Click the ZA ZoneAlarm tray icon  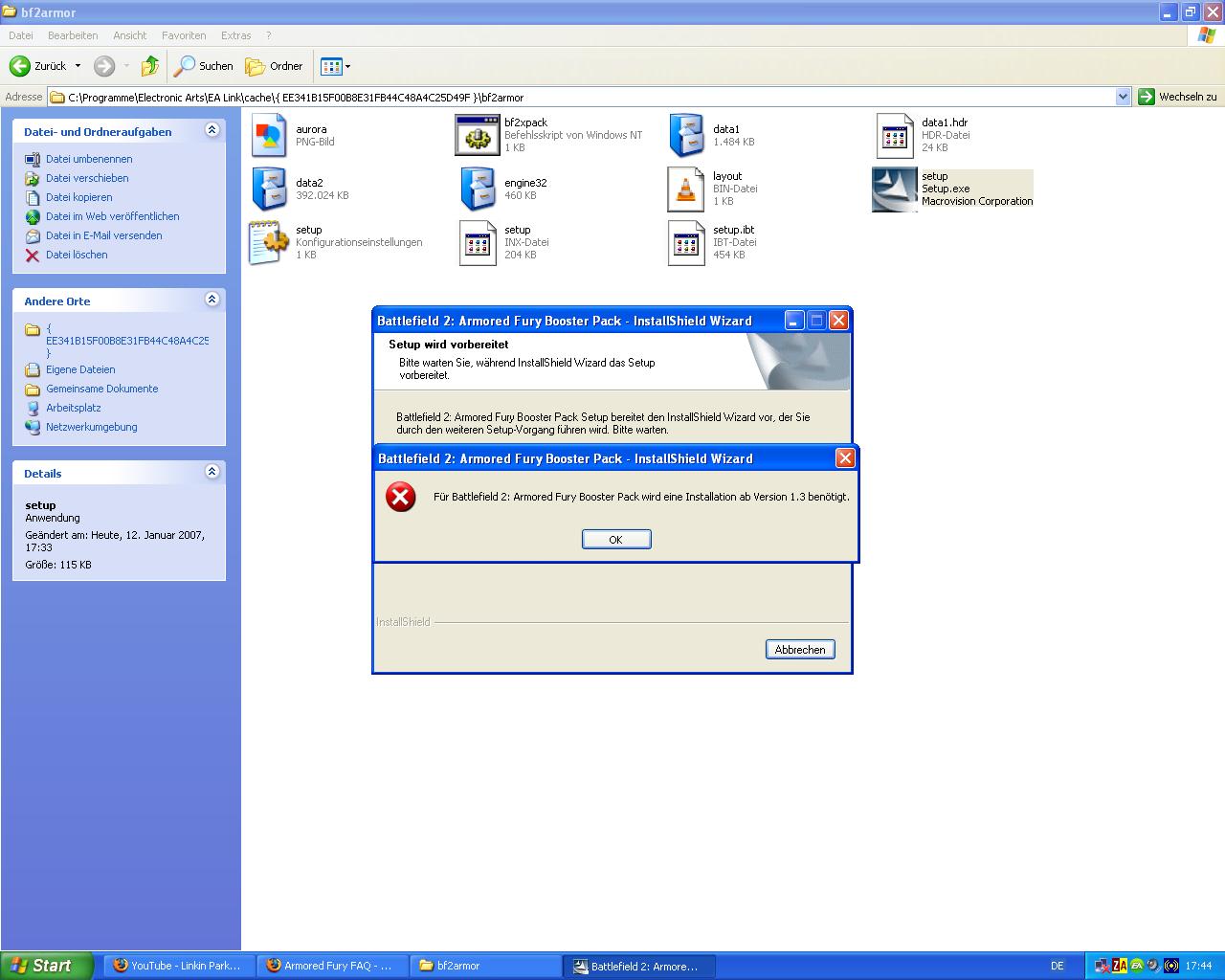pyautogui.click(x=1119, y=966)
